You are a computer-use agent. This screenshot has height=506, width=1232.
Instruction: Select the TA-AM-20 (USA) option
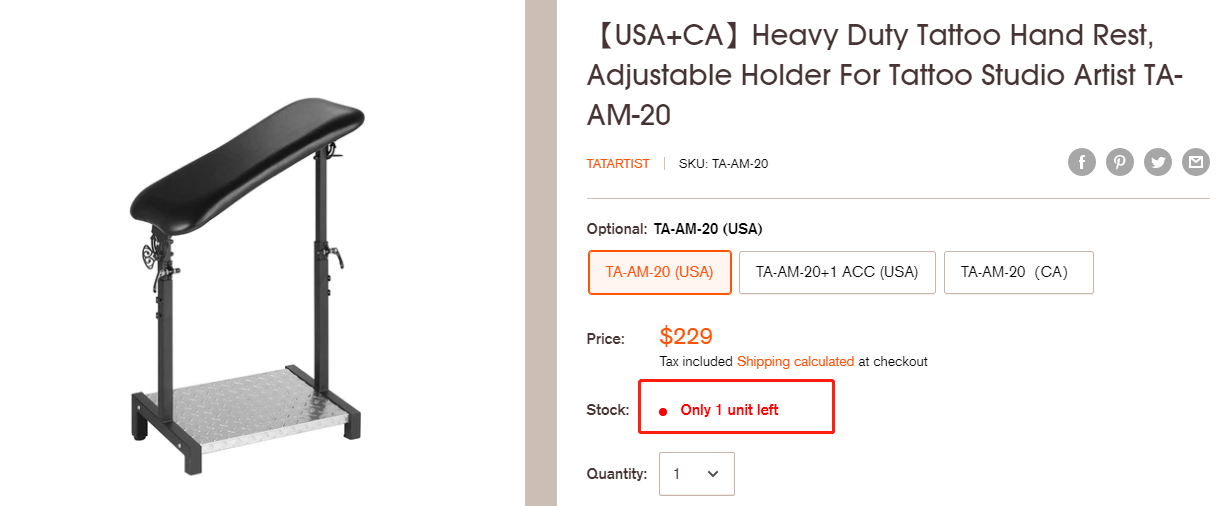click(660, 272)
